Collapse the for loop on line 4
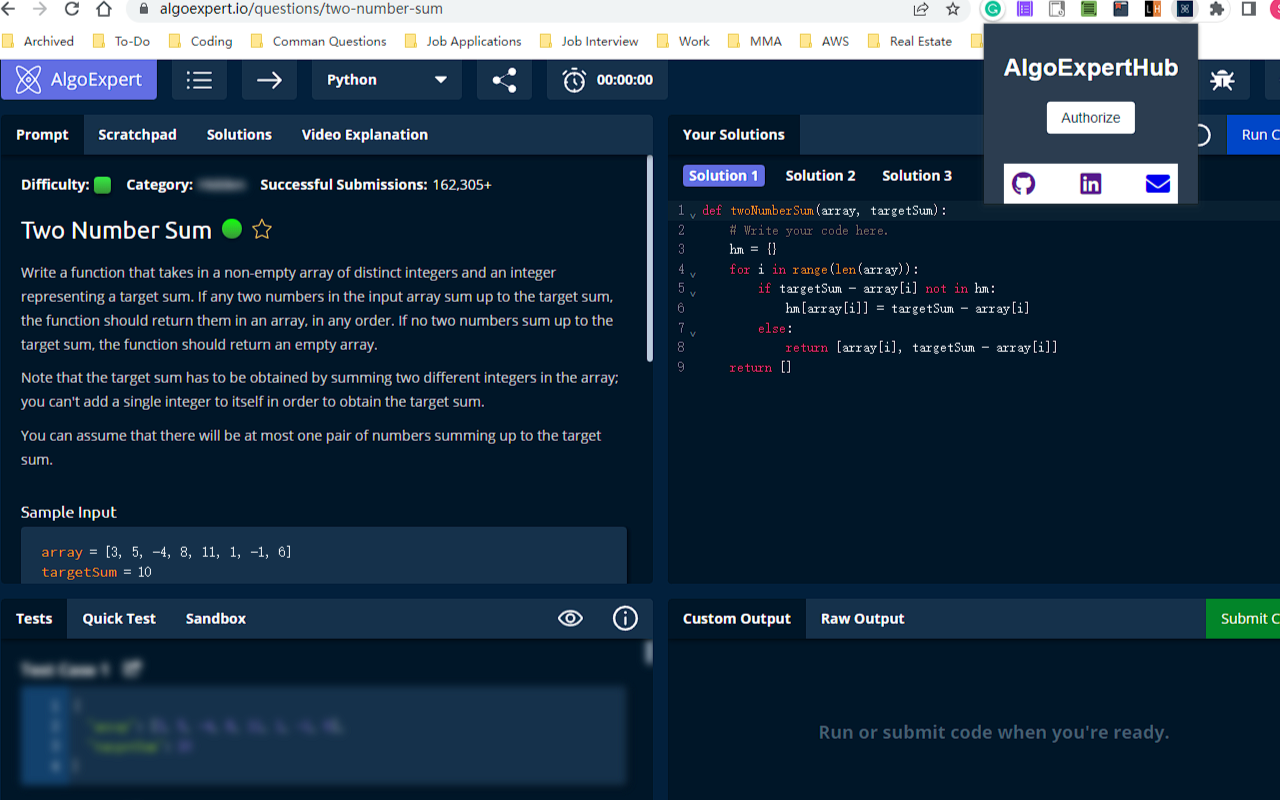1280x800 pixels. tap(693, 273)
